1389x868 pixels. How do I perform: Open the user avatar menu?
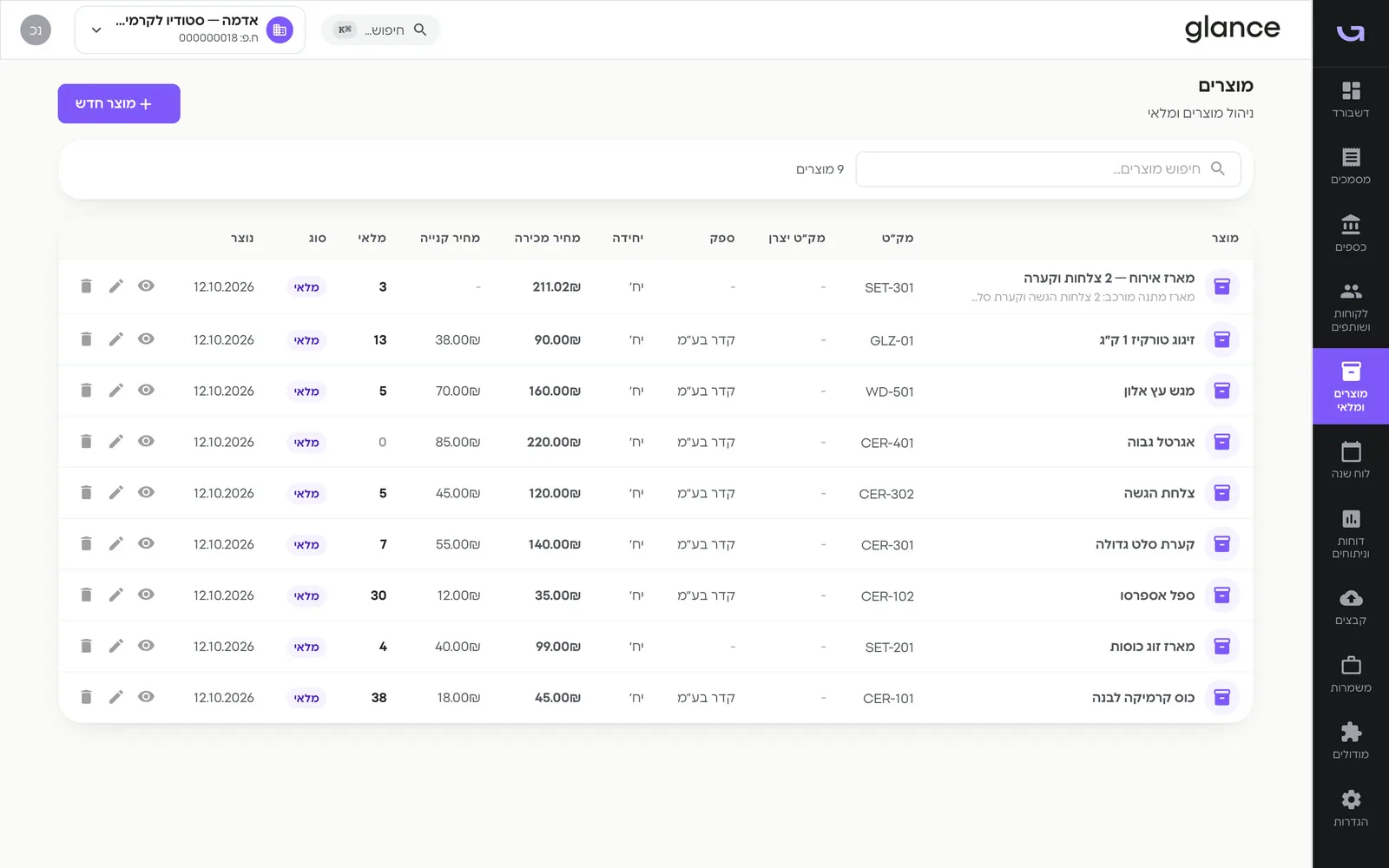tap(36, 30)
